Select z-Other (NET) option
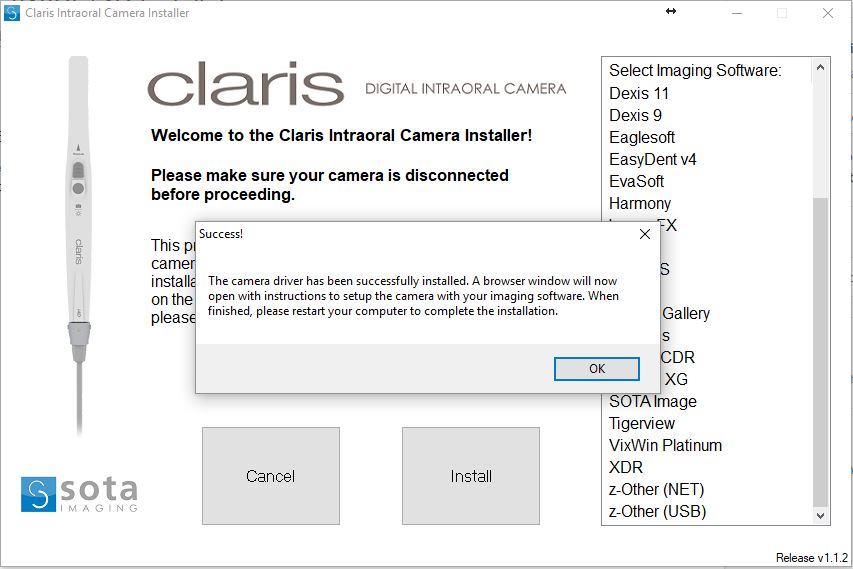 [x=657, y=489]
